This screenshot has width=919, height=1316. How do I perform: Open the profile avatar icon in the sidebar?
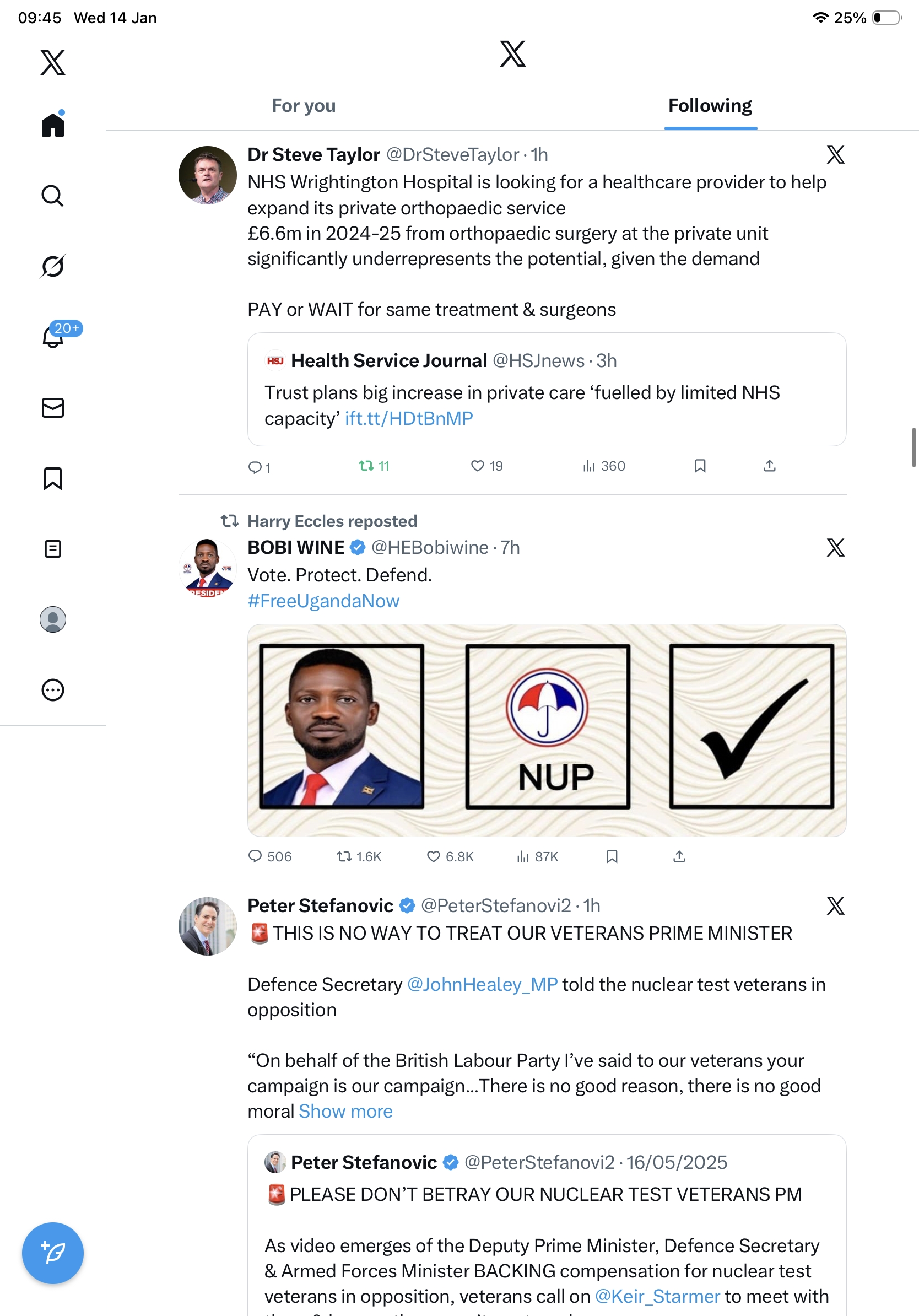53,619
